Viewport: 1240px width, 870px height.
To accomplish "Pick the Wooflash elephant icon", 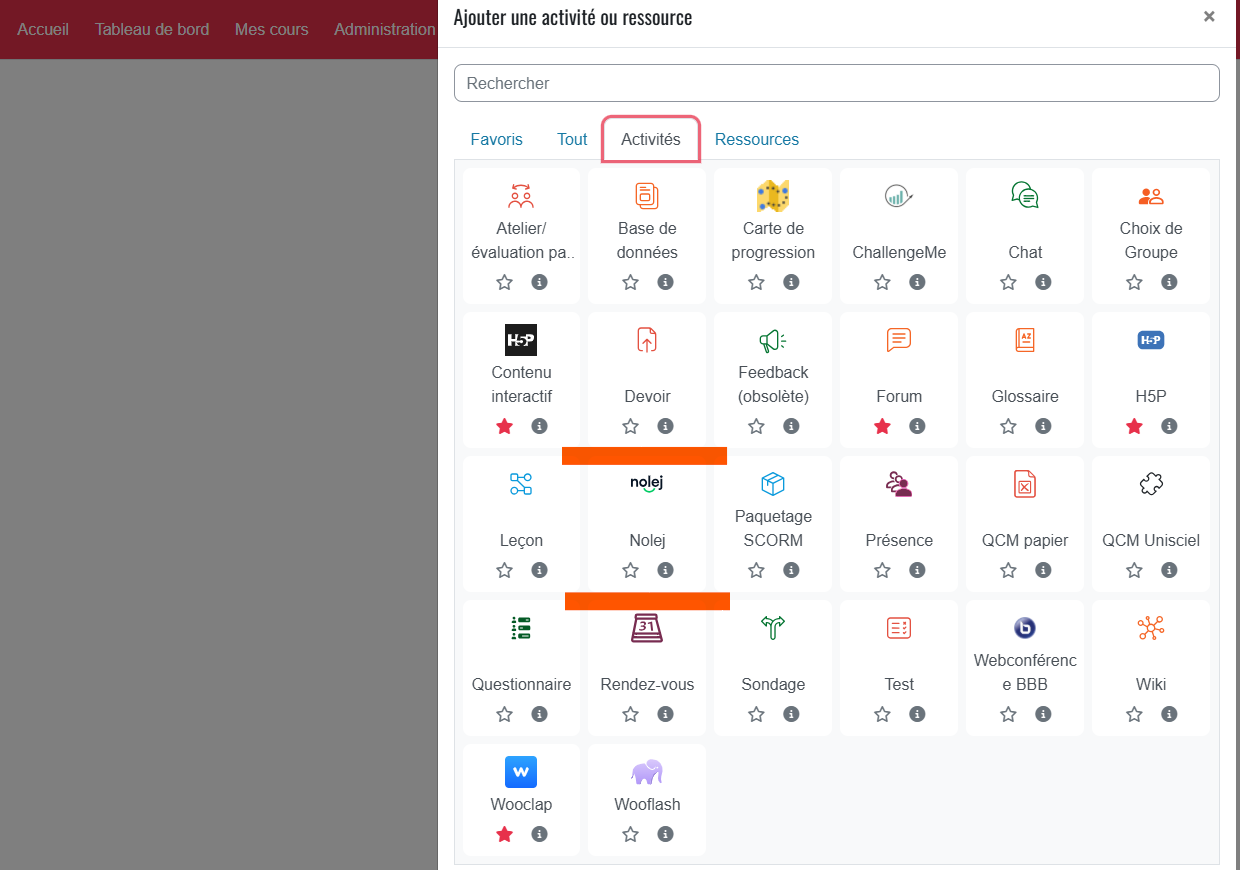I will pos(647,772).
